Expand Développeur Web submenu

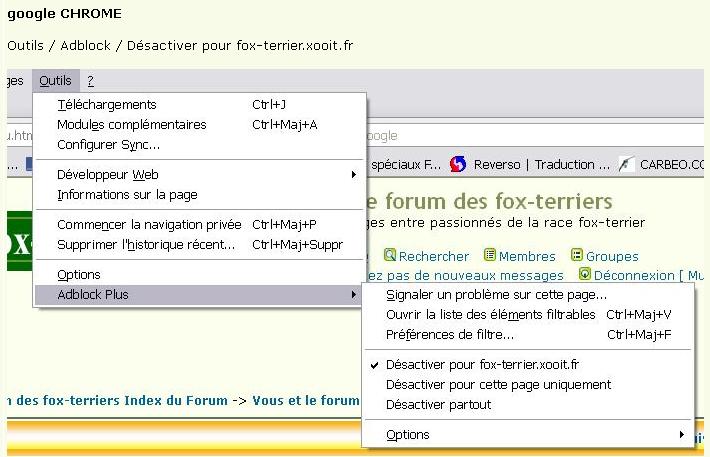[200, 175]
